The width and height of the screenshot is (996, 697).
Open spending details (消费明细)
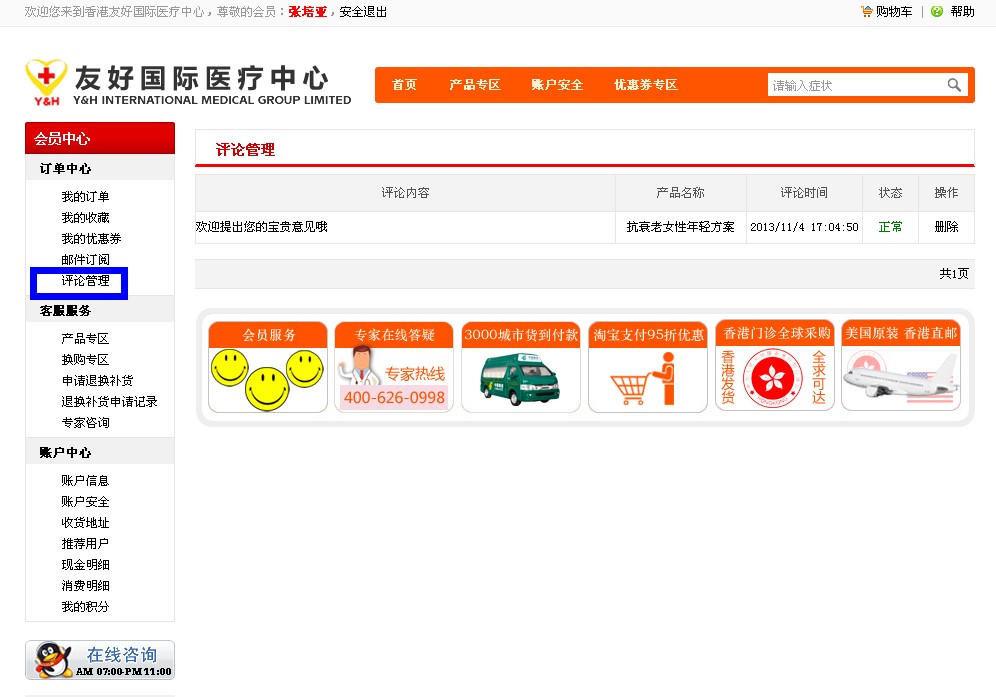tap(85, 585)
